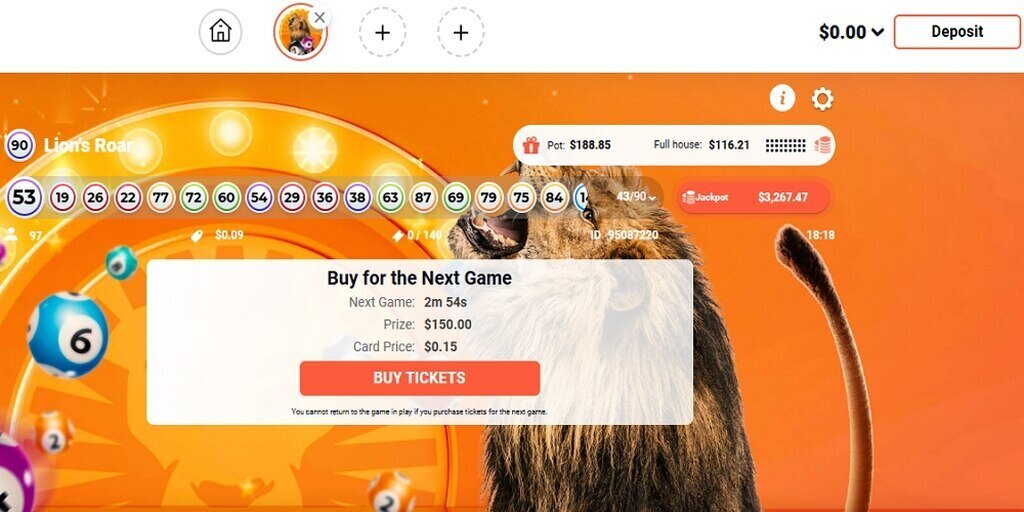Click the BUY TICKETS button
Screen dimensions: 1024x512
tap(419, 378)
